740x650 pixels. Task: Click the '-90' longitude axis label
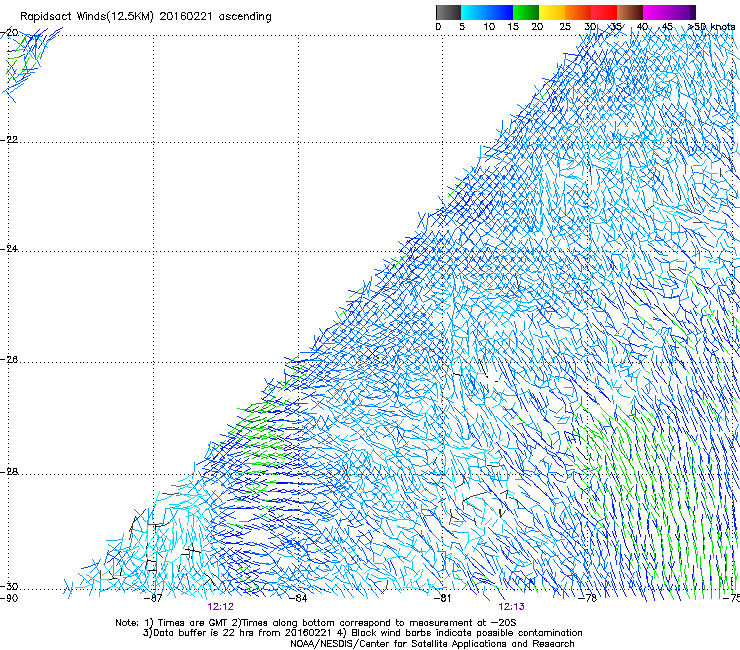(x=9, y=598)
